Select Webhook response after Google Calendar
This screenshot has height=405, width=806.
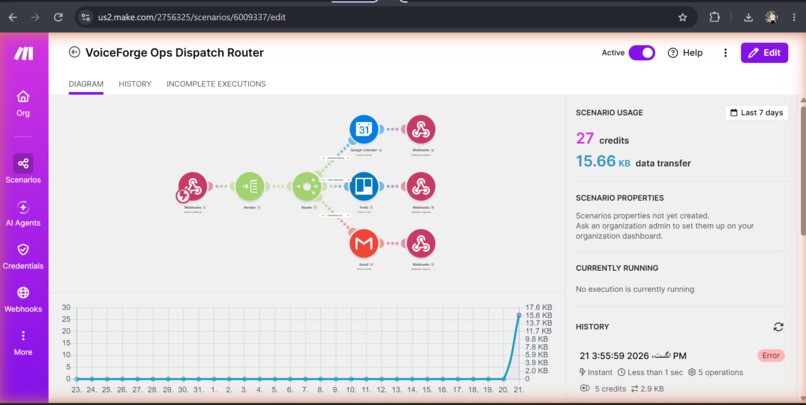tap(421, 129)
